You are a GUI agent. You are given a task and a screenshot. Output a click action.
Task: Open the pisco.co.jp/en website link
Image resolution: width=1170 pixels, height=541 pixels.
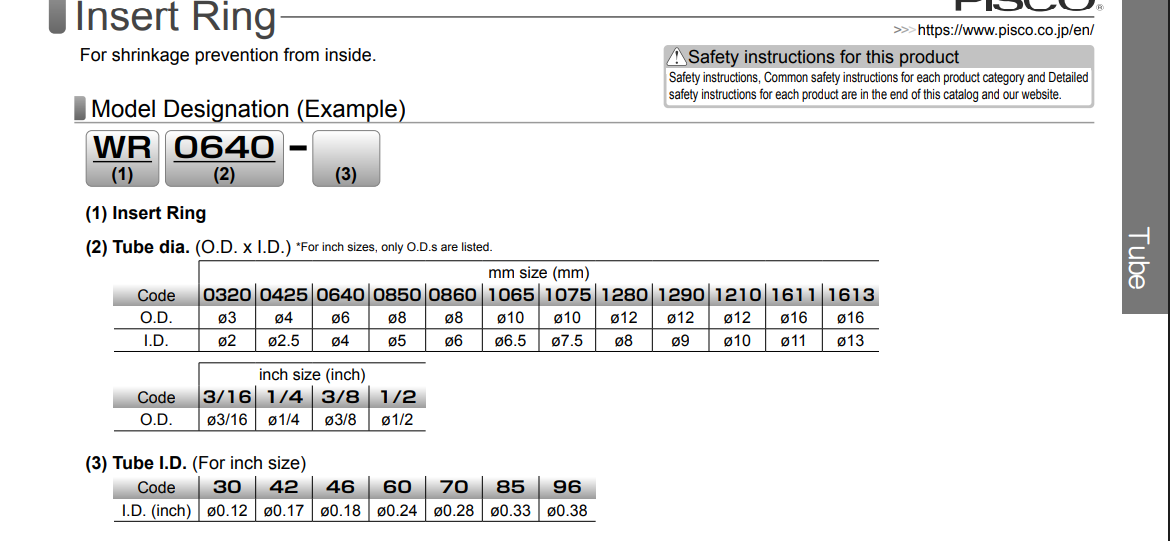(1005, 30)
